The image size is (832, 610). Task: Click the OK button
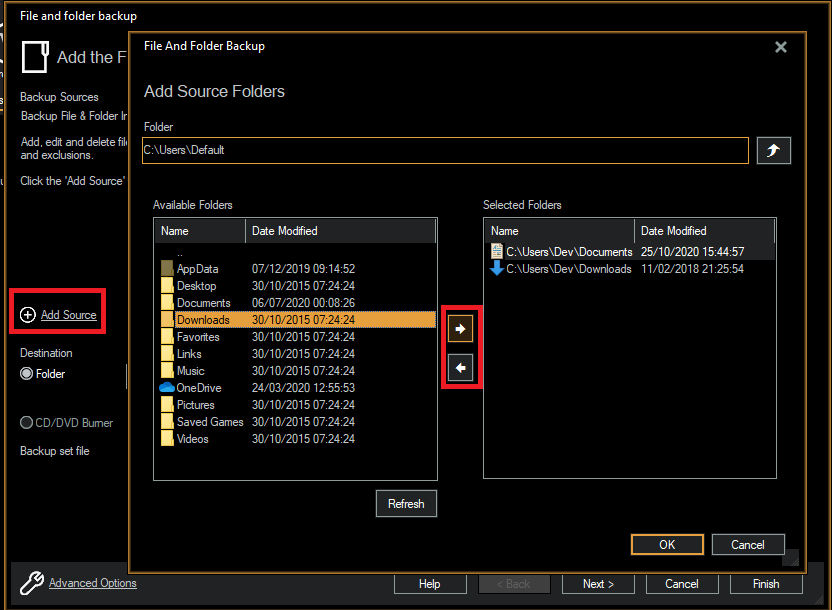(x=667, y=544)
